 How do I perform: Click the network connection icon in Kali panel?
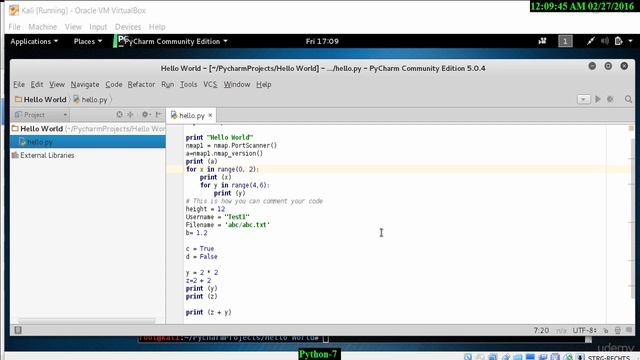pyautogui.click(x=591, y=41)
